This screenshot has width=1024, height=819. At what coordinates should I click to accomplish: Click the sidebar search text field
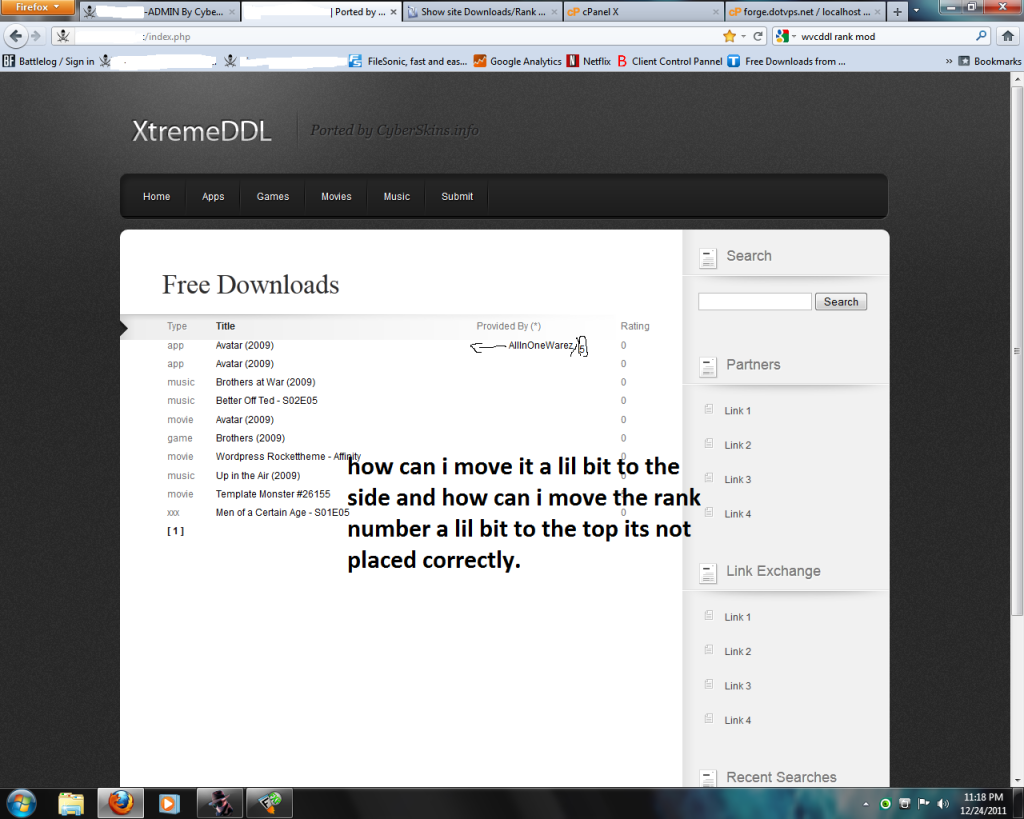pos(754,302)
